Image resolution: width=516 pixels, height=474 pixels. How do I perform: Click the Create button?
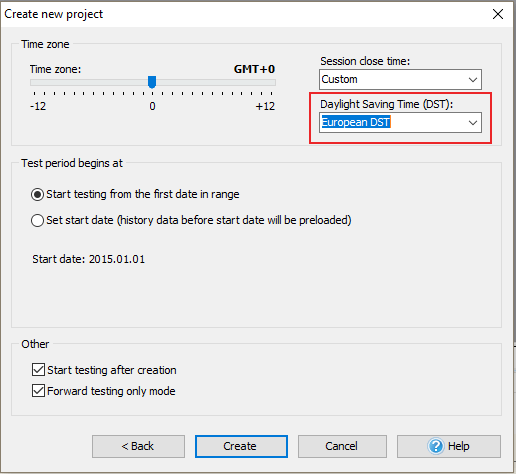tap(241, 446)
